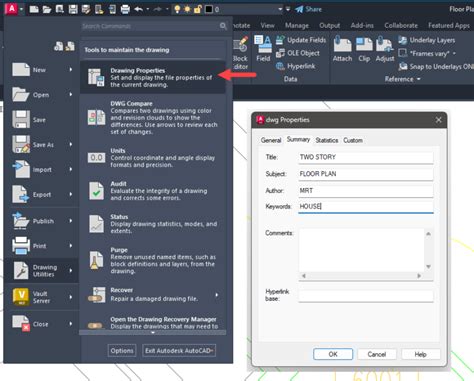Toggle the layer lock padlock icon

(x=197, y=9)
